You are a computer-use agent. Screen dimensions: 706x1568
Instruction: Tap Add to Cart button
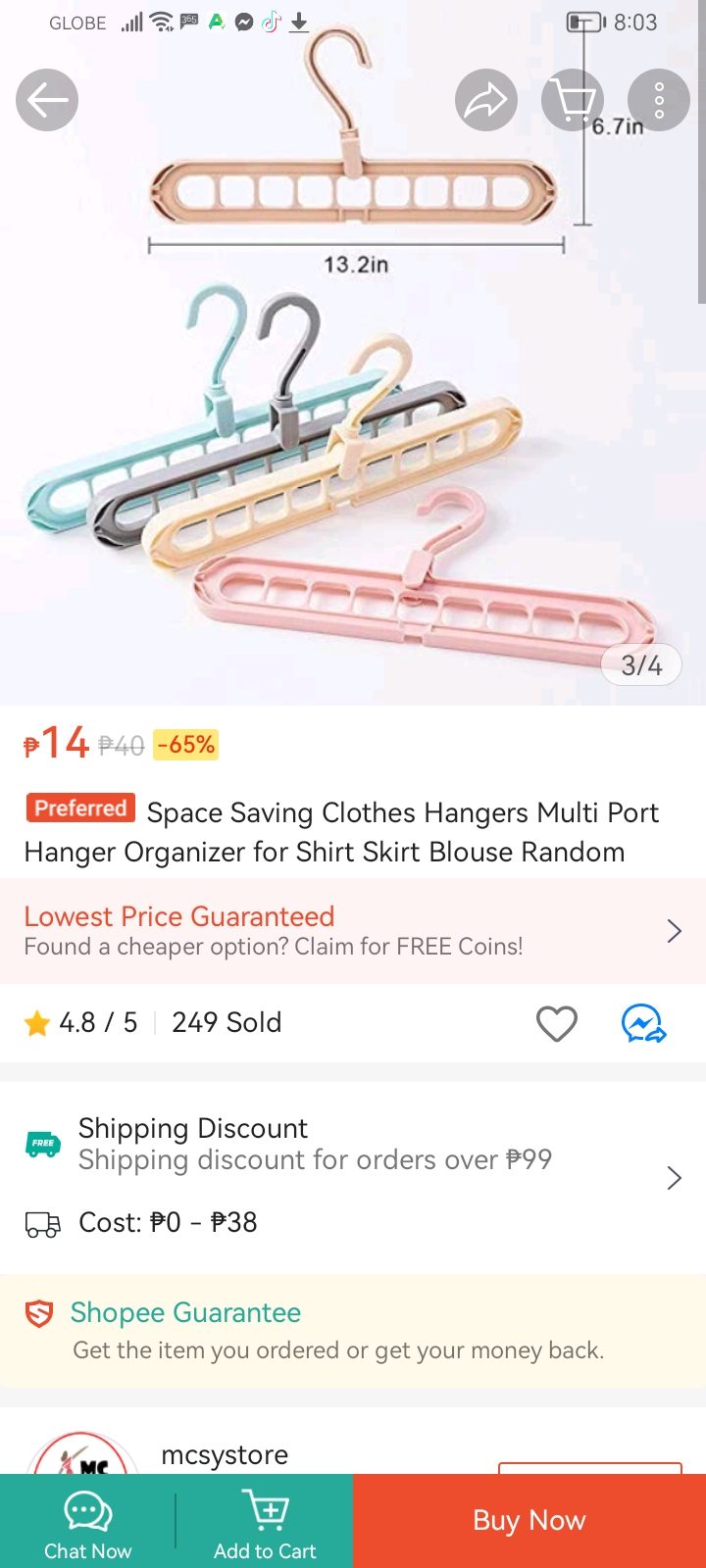265,1524
